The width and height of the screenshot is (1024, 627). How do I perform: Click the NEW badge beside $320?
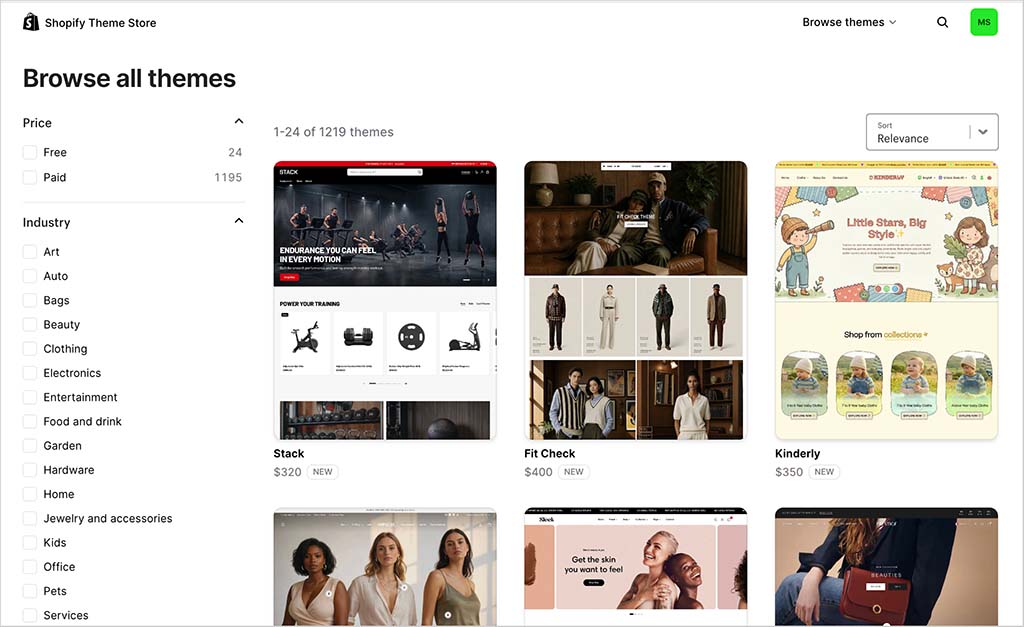(x=323, y=472)
